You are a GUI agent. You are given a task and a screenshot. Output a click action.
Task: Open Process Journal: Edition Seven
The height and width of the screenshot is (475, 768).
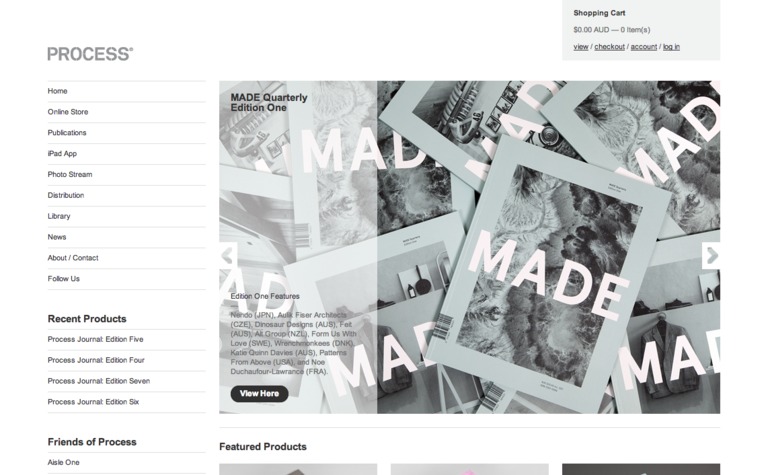click(98, 381)
